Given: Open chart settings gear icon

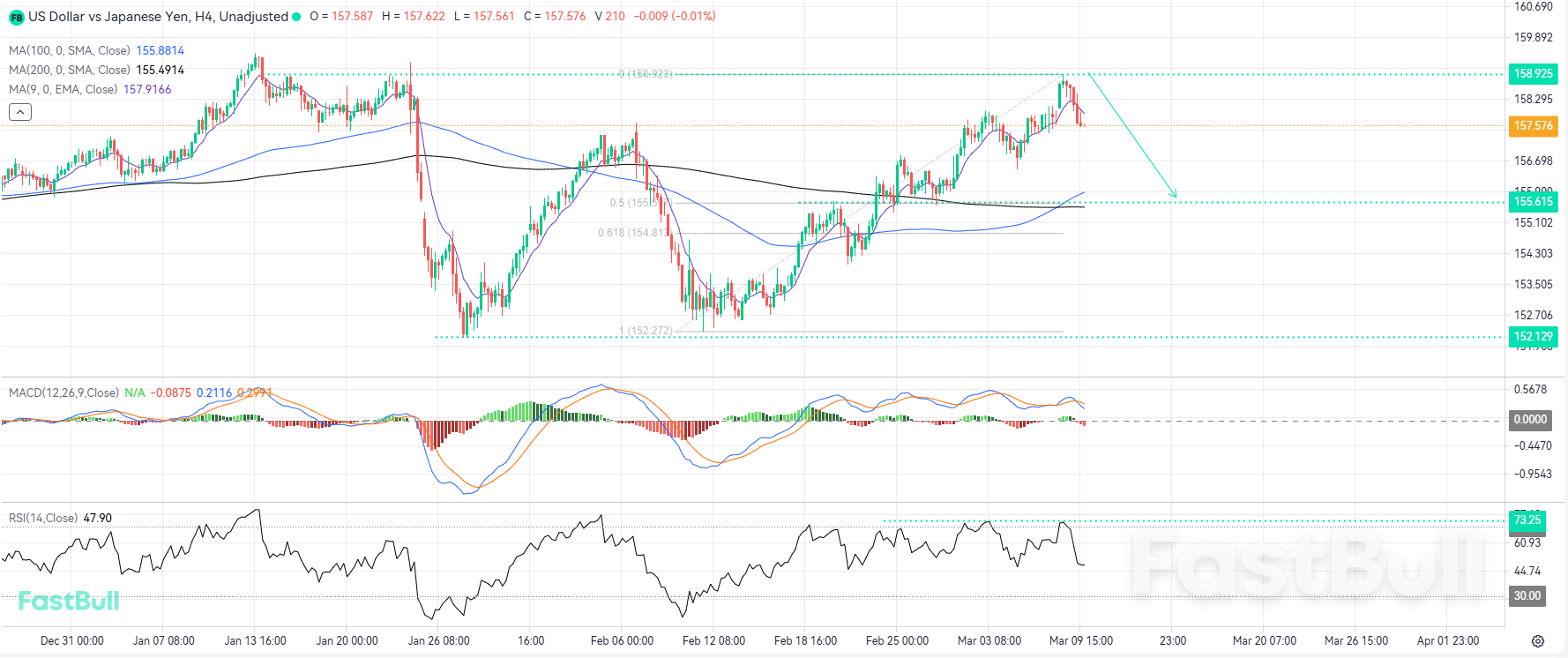Looking at the screenshot, I should point(1538,641).
